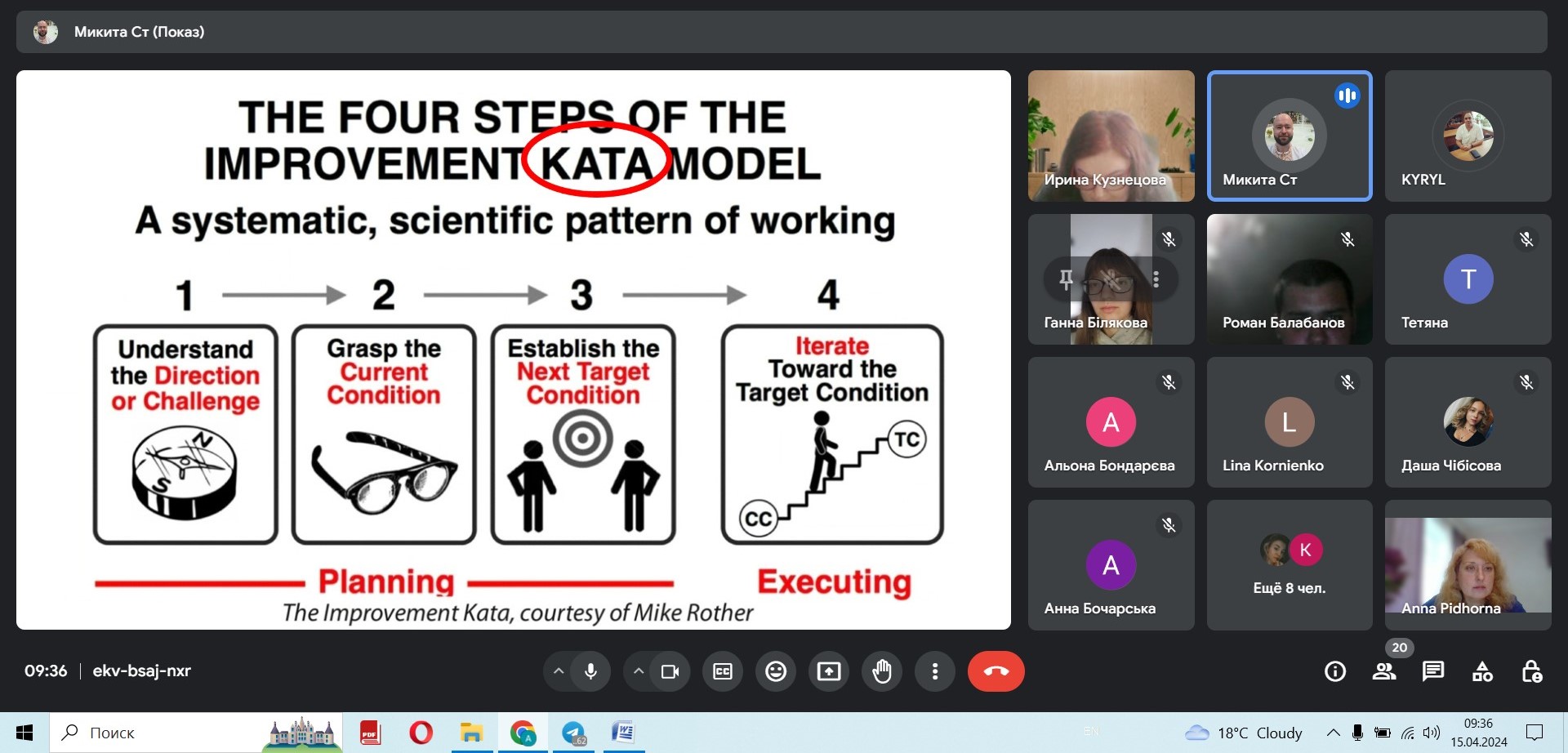Click the present screen button
Image resolution: width=1568 pixels, height=753 pixels.
828,671
